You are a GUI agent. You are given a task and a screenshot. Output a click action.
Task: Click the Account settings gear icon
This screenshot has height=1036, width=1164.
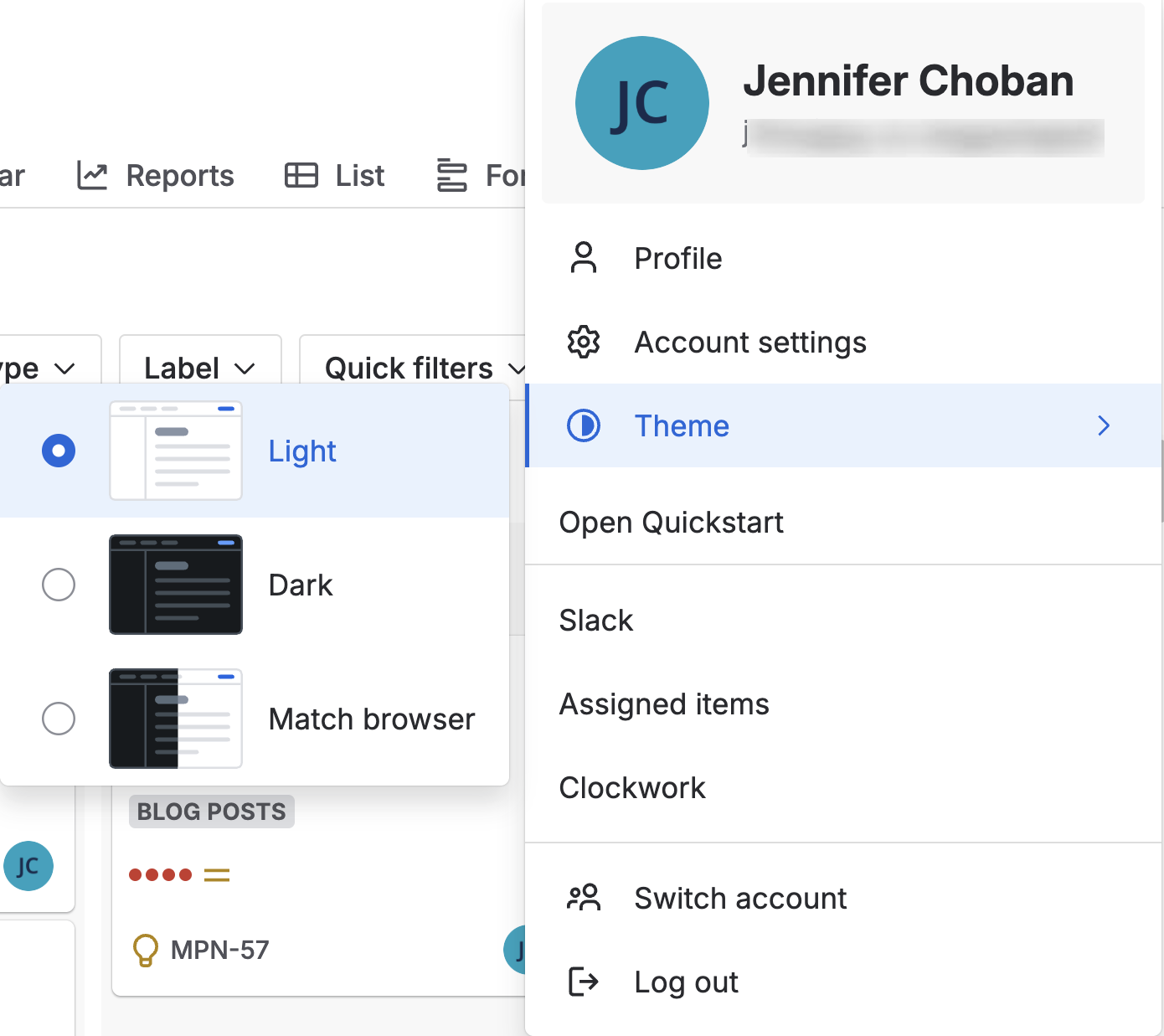(x=584, y=342)
